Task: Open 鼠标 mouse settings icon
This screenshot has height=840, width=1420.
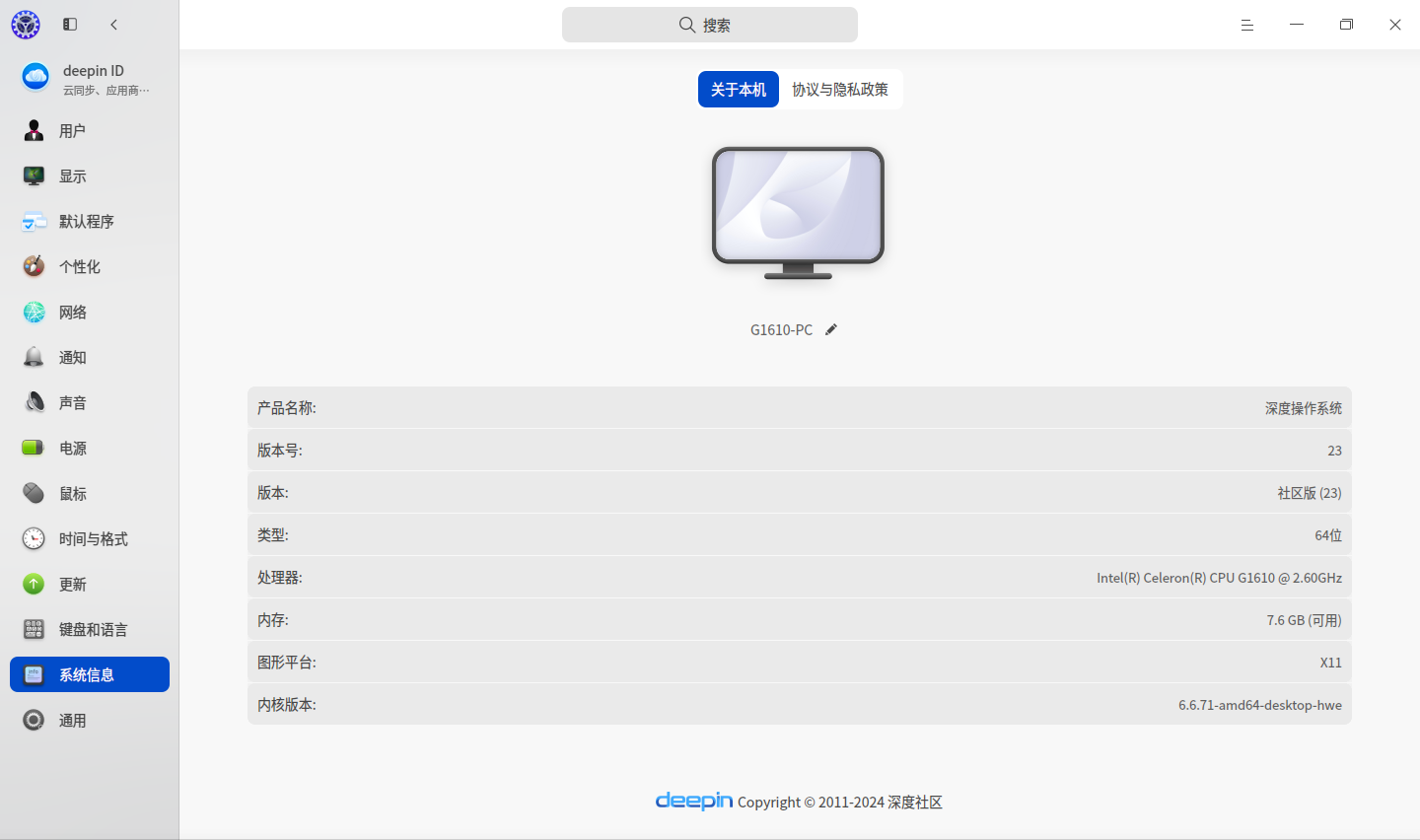Action: (x=34, y=493)
